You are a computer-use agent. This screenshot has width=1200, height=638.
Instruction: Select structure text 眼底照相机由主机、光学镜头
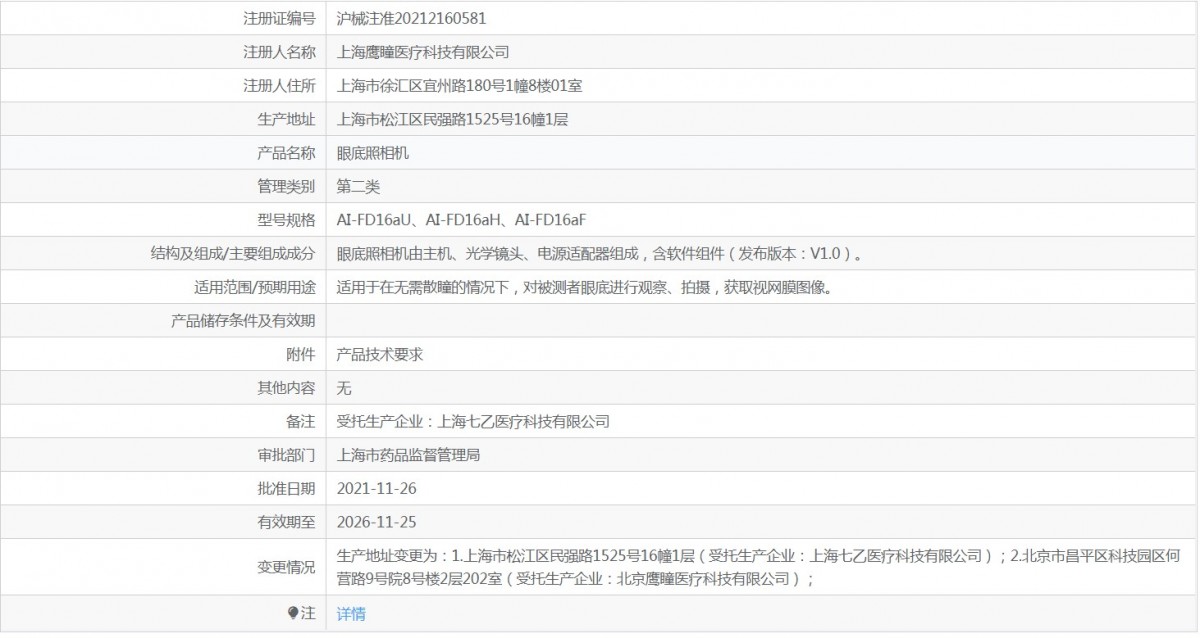click(x=432, y=254)
